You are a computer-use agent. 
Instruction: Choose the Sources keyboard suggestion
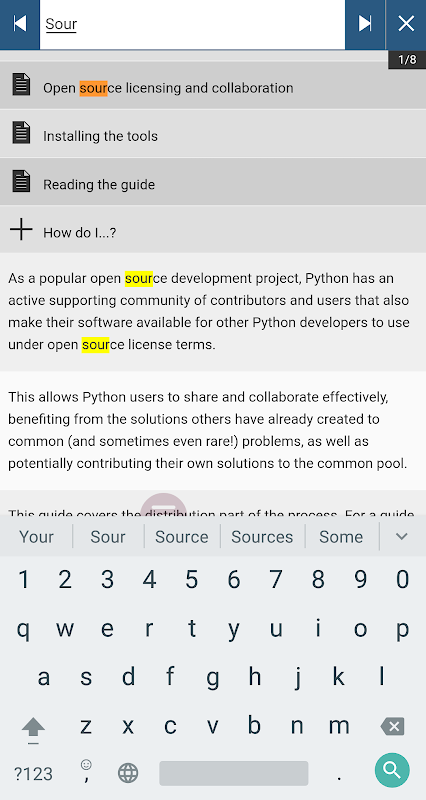tap(262, 537)
